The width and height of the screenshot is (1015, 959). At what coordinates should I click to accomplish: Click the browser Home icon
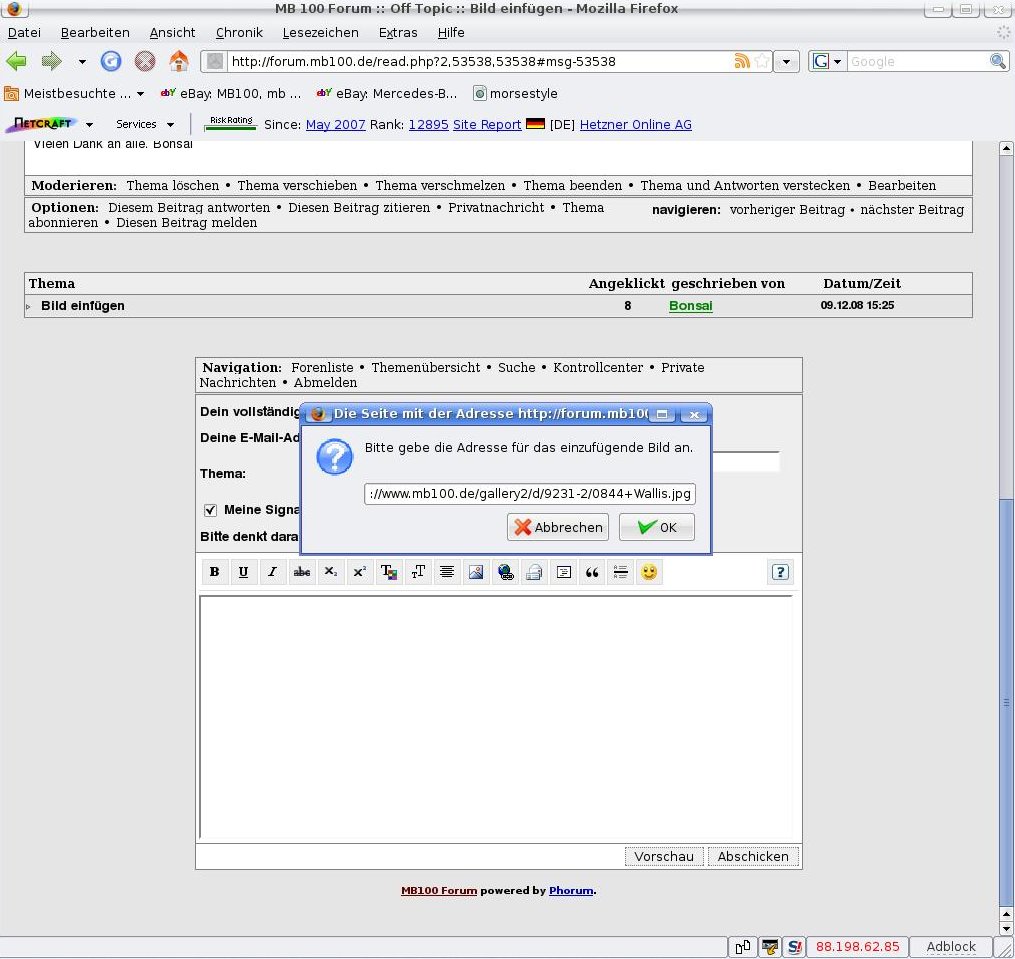tap(179, 61)
